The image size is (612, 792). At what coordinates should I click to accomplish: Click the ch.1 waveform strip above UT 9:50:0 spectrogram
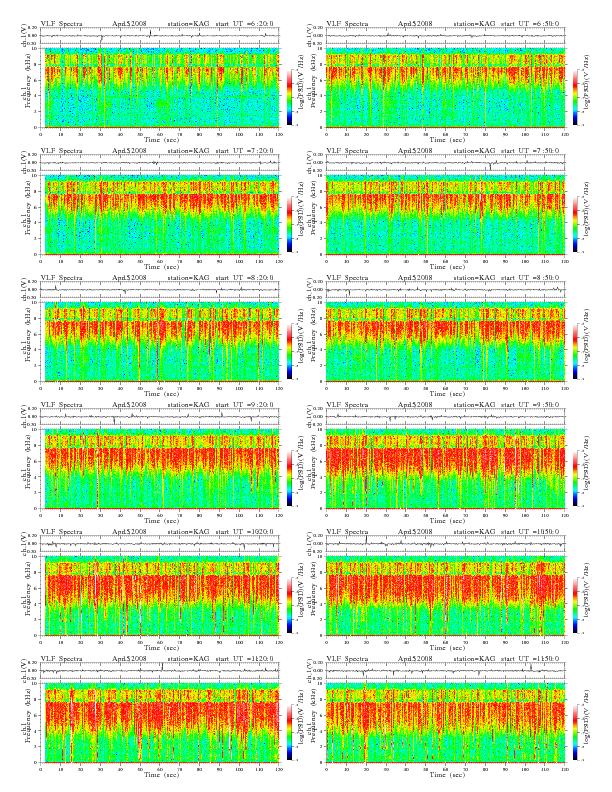445,417
